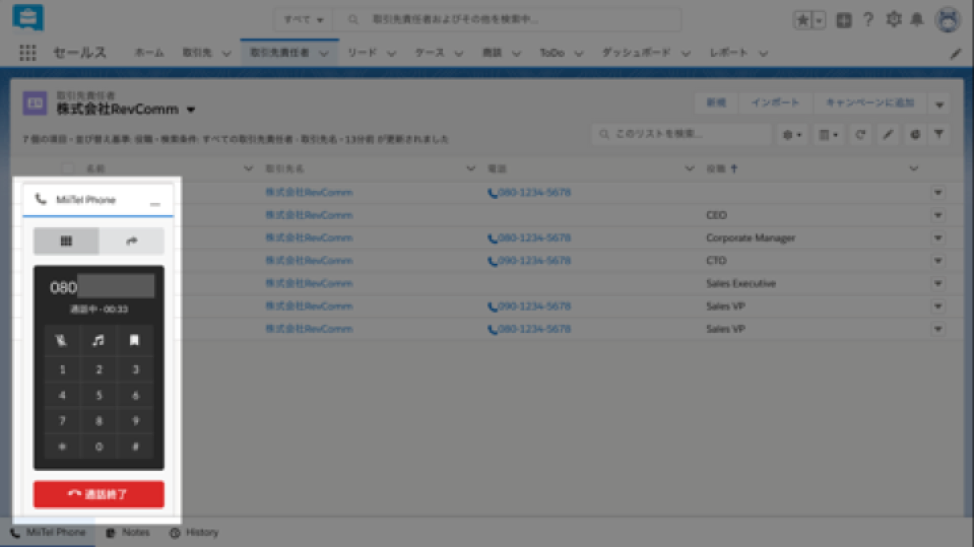Click the edit navigation pencil icon
Viewport: 974px width, 547px height.
955,54
